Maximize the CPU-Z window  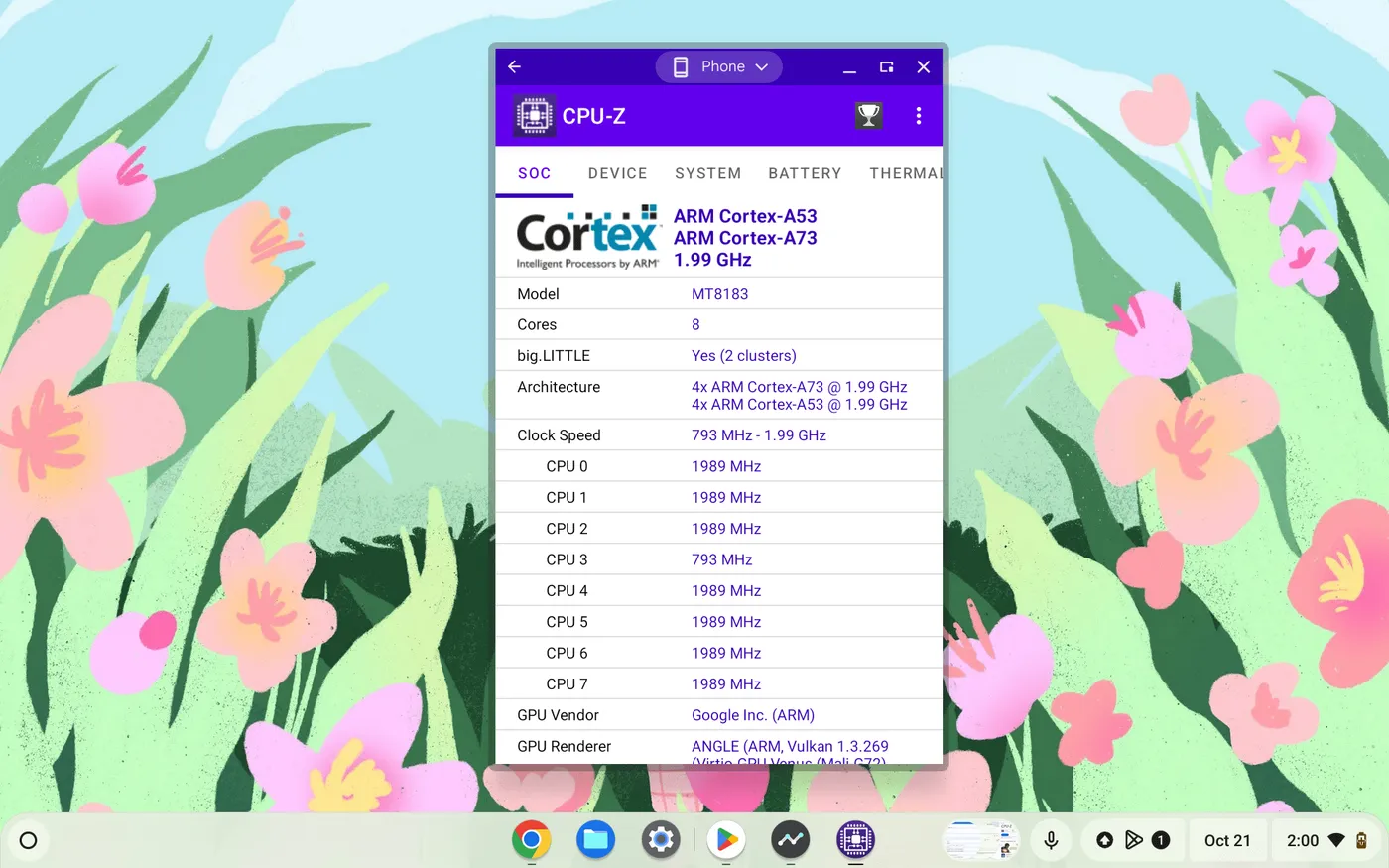(x=887, y=66)
